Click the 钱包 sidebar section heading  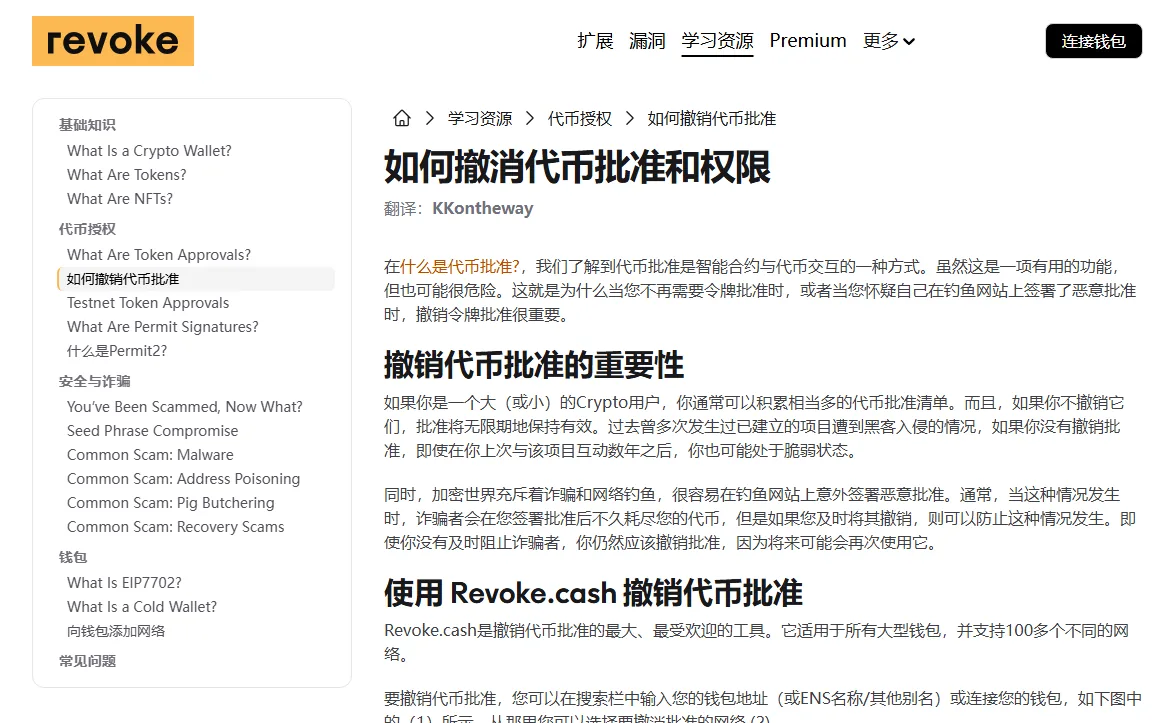pyautogui.click(x=73, y=557)
